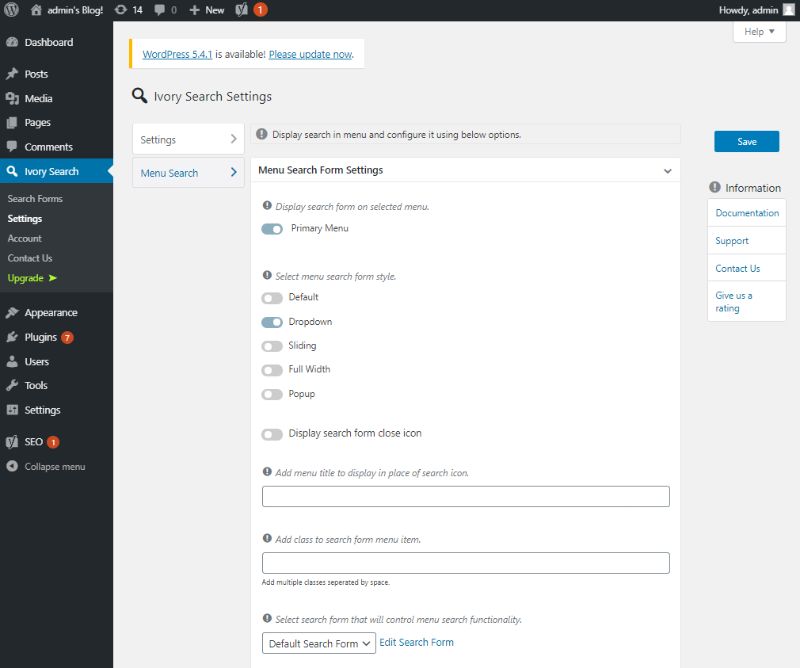Image resolution: width=800 pixels, height=668 pixels.
Task: Open the updates icon showing 14
Action: (x=120, y=10)
